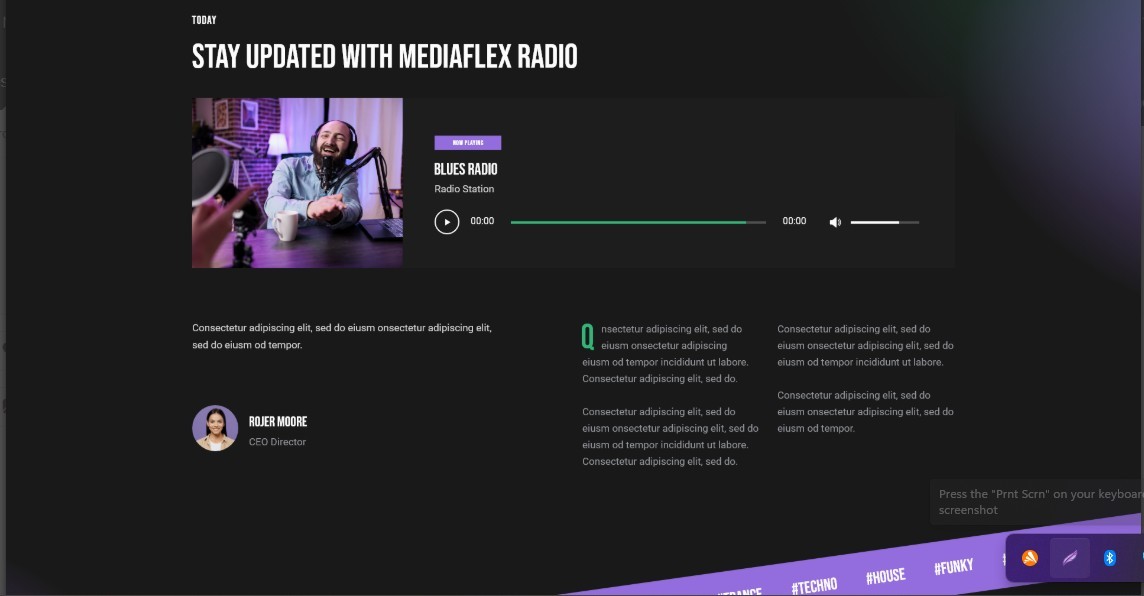This screenshot has width=1144, height=596.
Task: Click the #FUNKY hashtag
Action: (954, 567)
